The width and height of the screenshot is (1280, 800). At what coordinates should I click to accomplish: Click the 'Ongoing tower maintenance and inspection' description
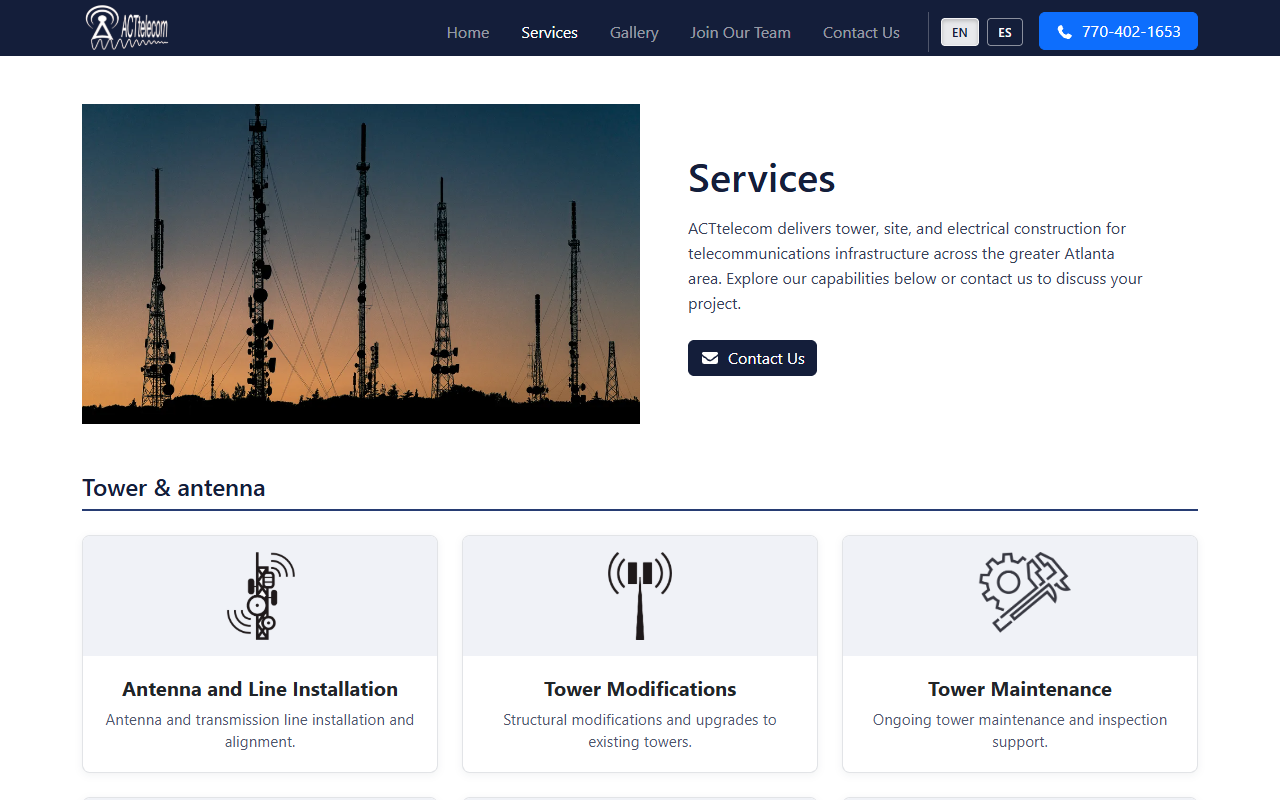tap(1020, 731)
